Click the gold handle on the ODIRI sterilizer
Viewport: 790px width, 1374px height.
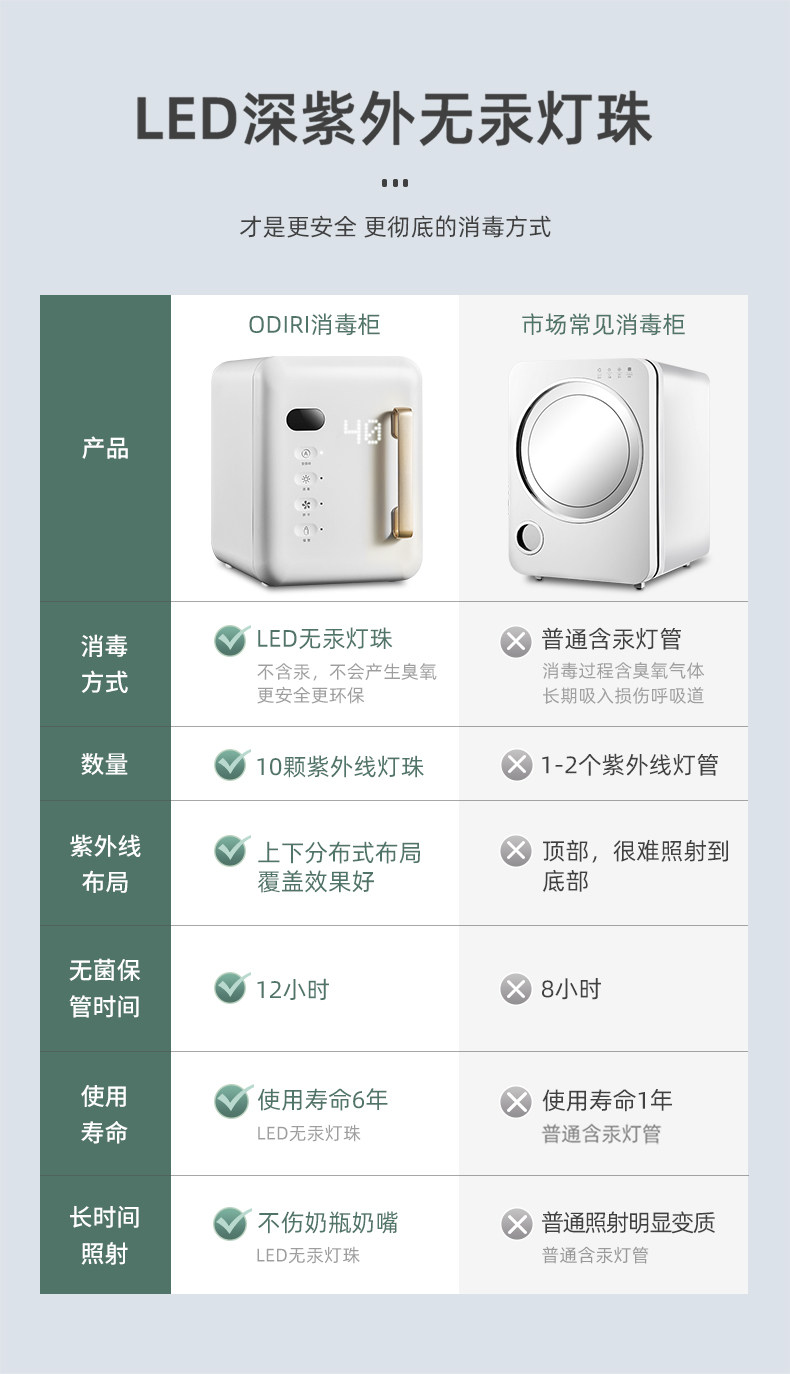398,466
